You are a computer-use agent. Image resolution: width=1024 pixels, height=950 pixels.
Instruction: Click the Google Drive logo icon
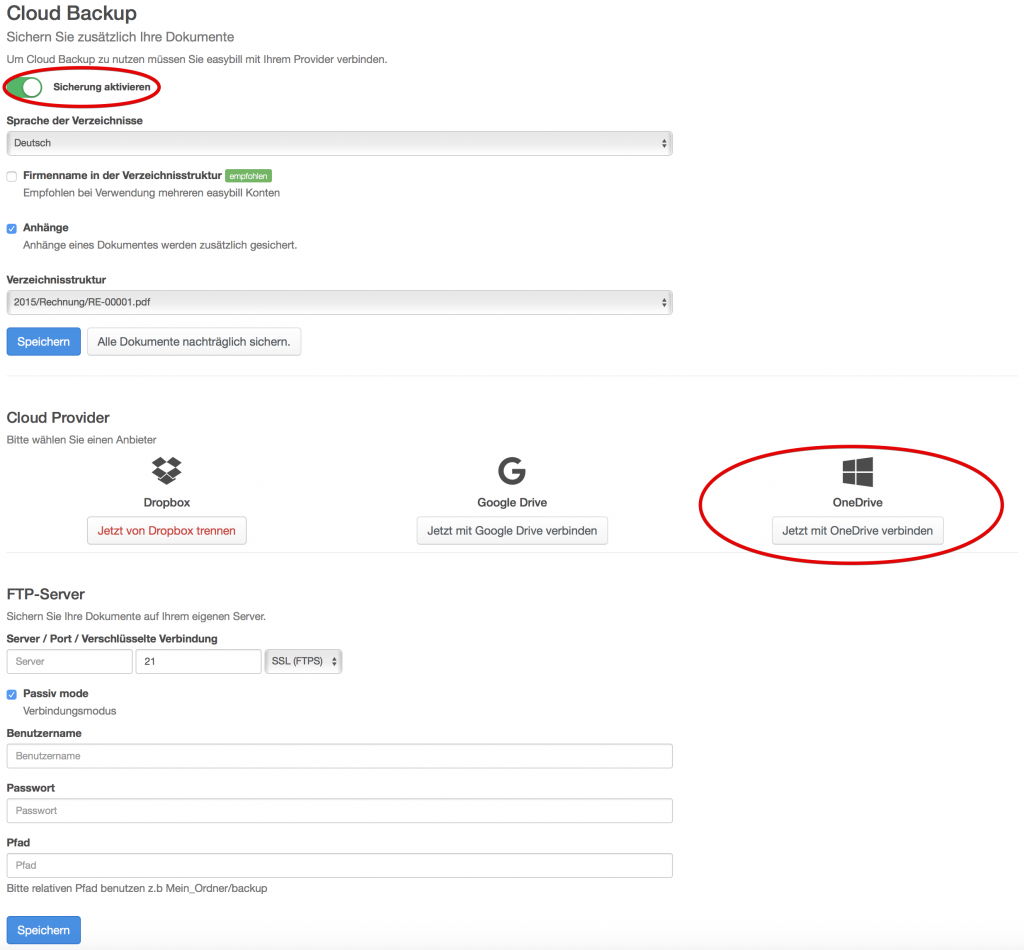511,471
